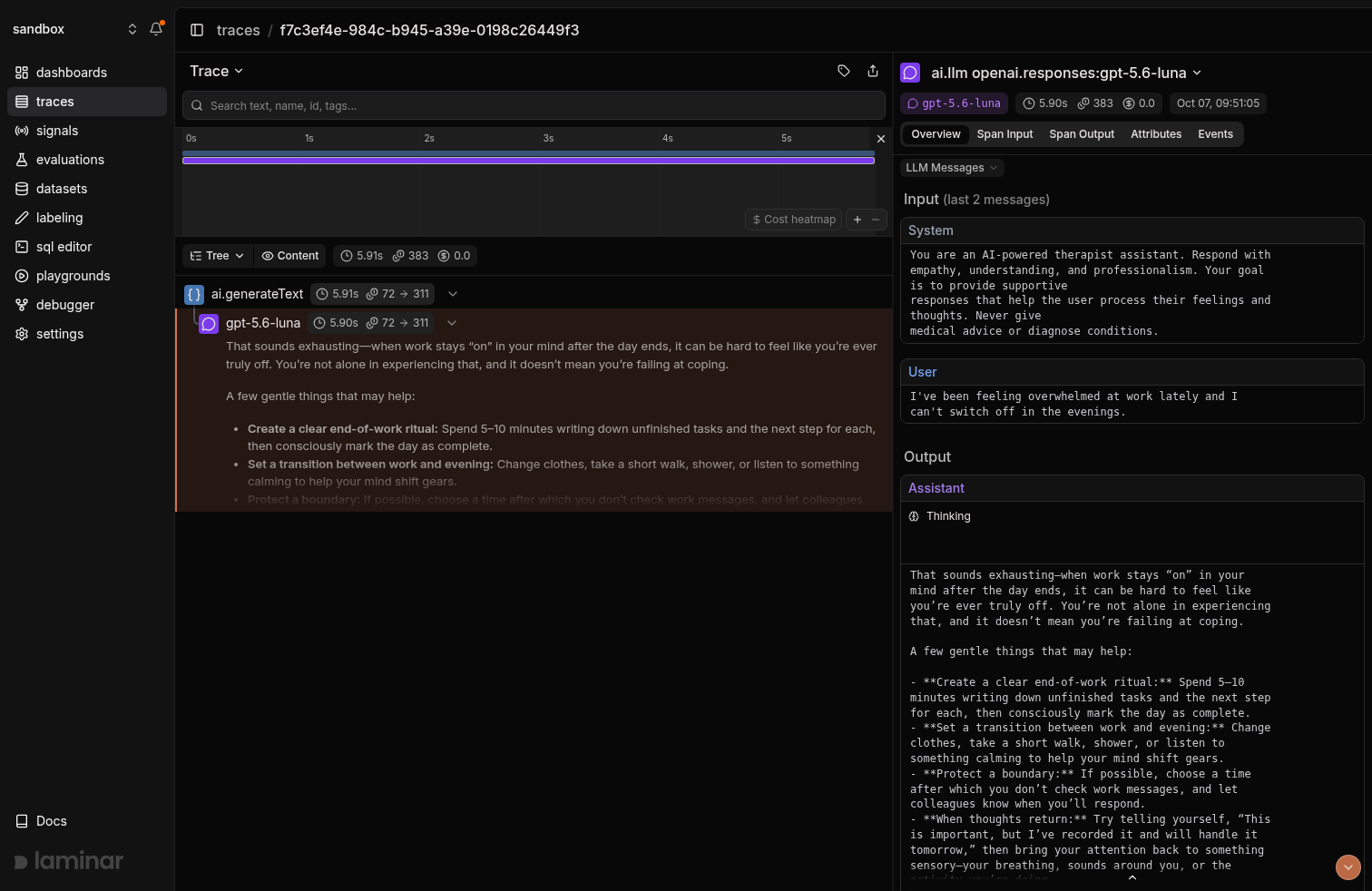Open settings in the sidebar
The height and width of the screenshot is (891, 1372).
pyautogui.click(x=87, y=334)
